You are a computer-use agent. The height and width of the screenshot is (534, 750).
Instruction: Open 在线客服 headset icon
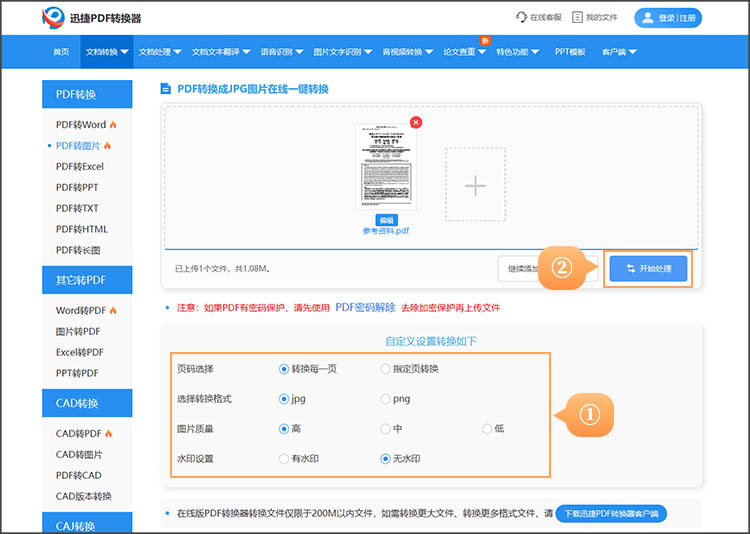(521, 17)
